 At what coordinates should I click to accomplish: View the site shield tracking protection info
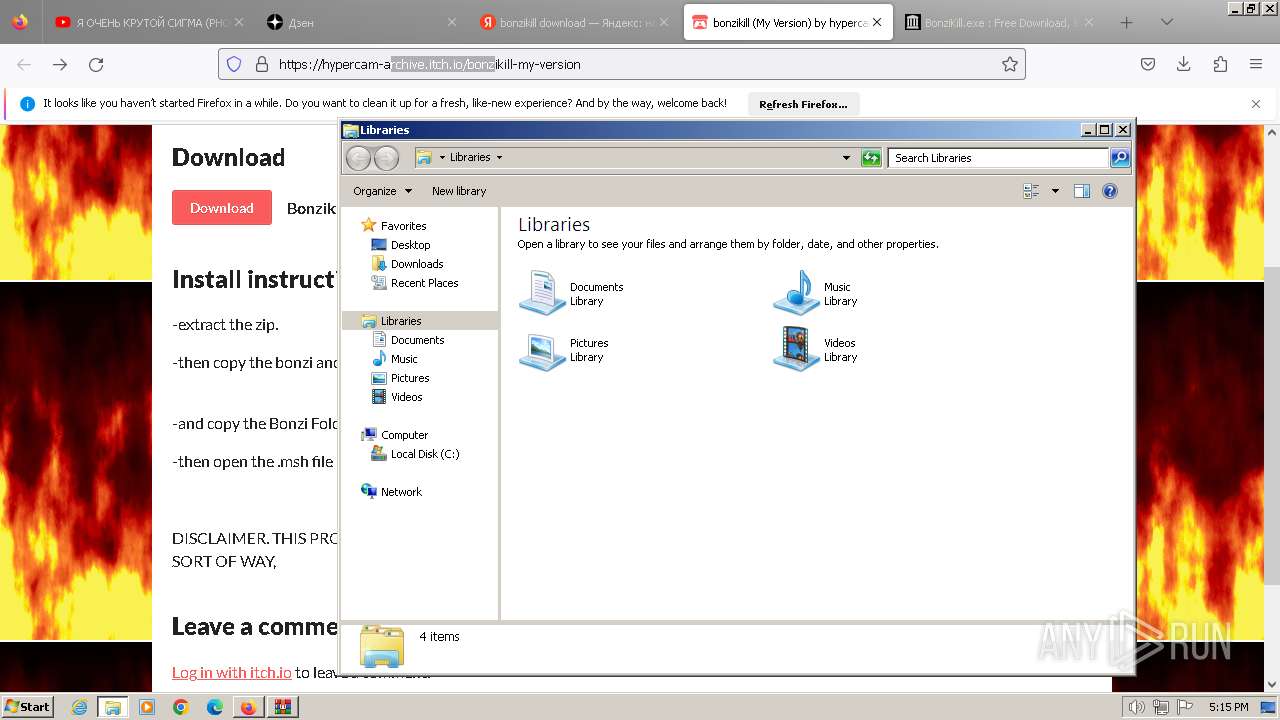pyautogui.click(x=234, y=64)
